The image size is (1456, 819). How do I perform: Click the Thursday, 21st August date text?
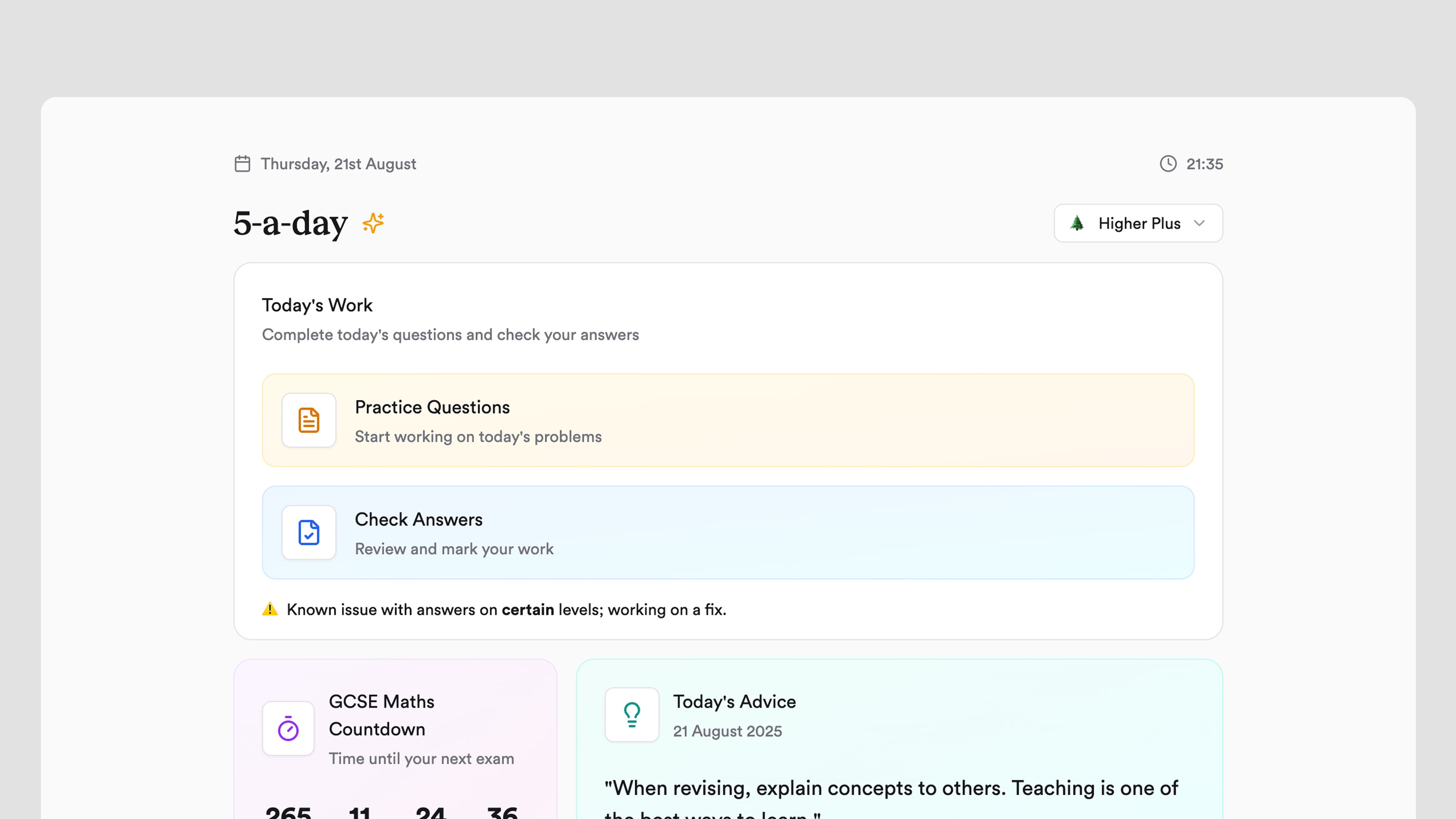coord(338,164)
